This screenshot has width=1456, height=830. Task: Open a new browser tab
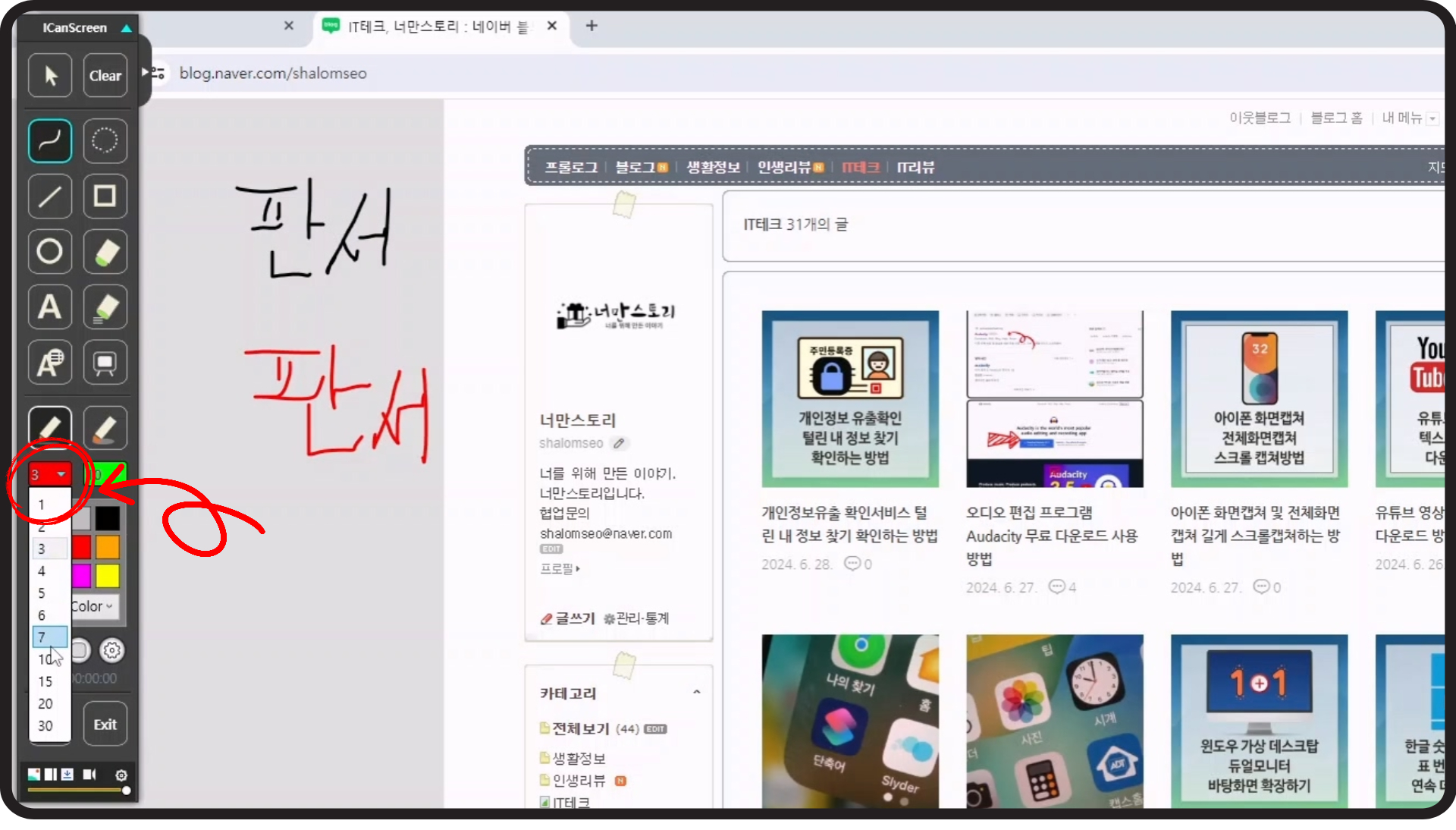[591, 26]
